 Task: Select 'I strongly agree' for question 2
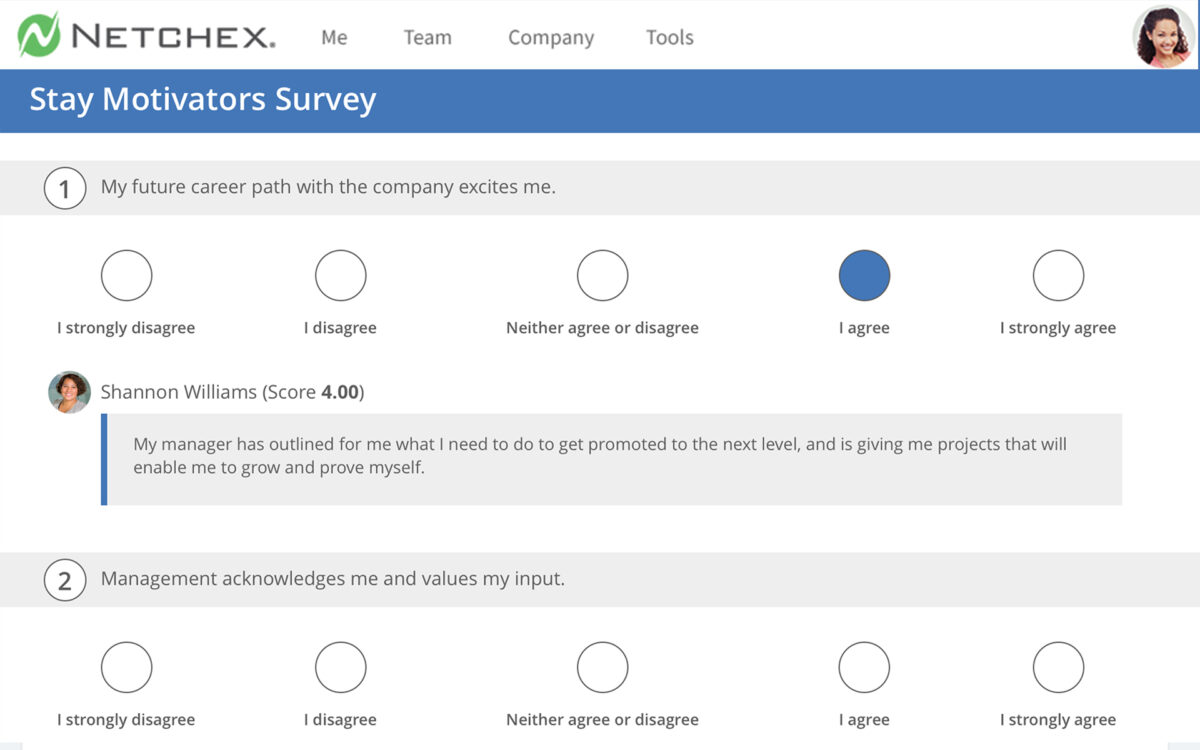pyautogui.click(x=1058, y=668)
